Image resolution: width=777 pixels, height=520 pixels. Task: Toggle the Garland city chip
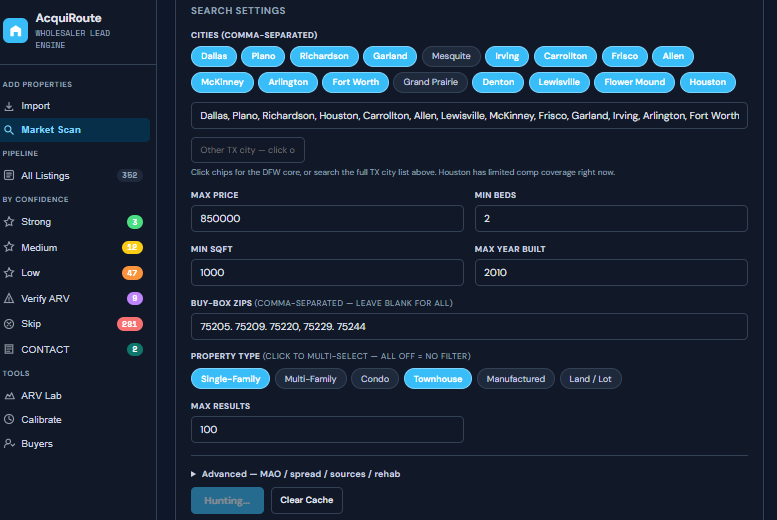point(390,56)
